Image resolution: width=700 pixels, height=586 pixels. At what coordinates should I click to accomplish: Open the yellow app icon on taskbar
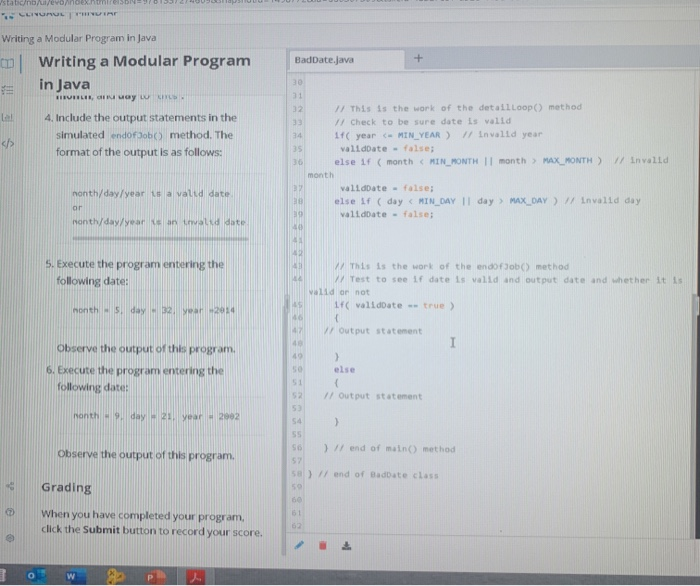tap(115, 576)
